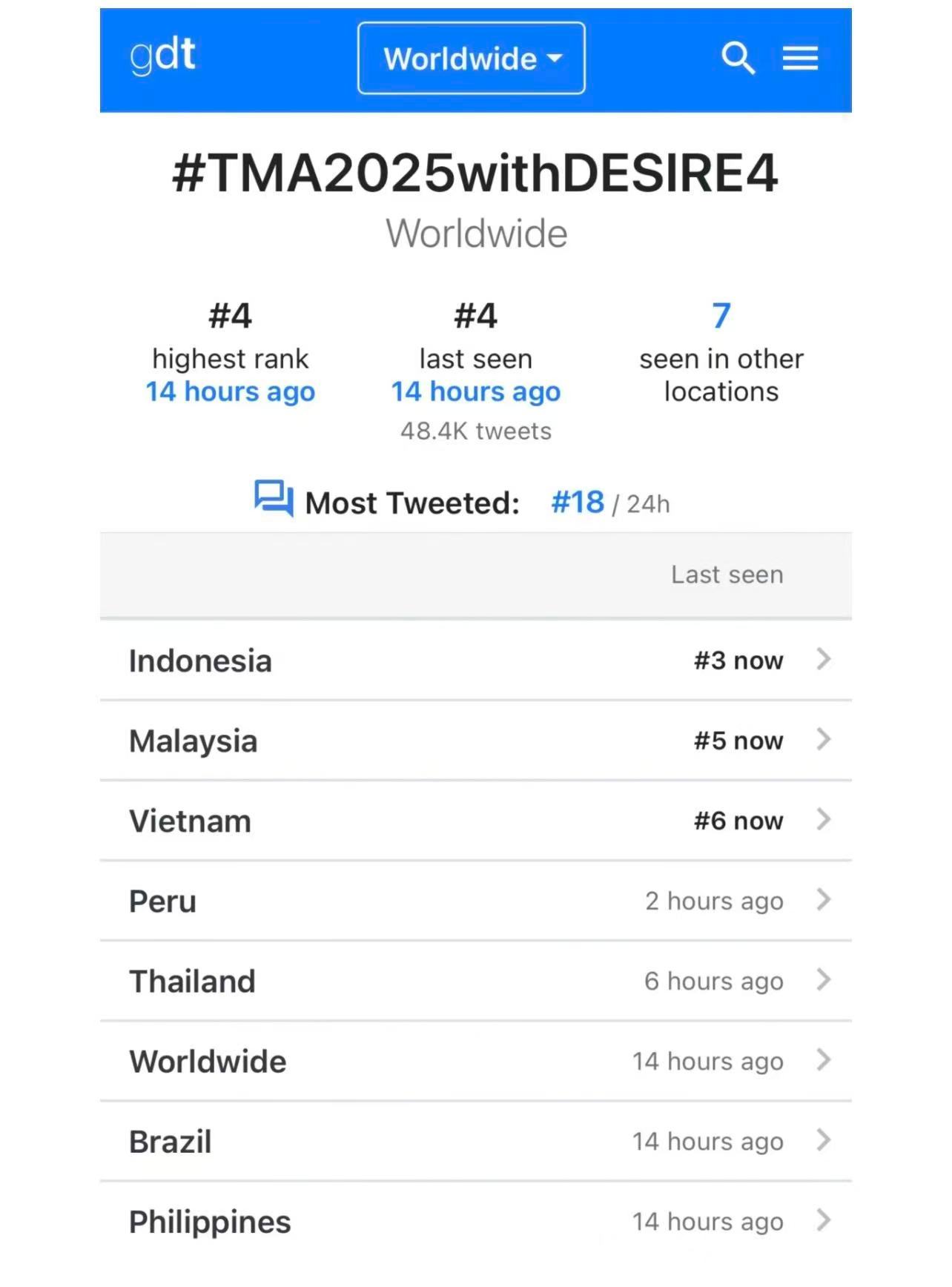Click the gdt logo
Screen dimensions: 952x1287
pyautogui.click(x=162, y=56)
